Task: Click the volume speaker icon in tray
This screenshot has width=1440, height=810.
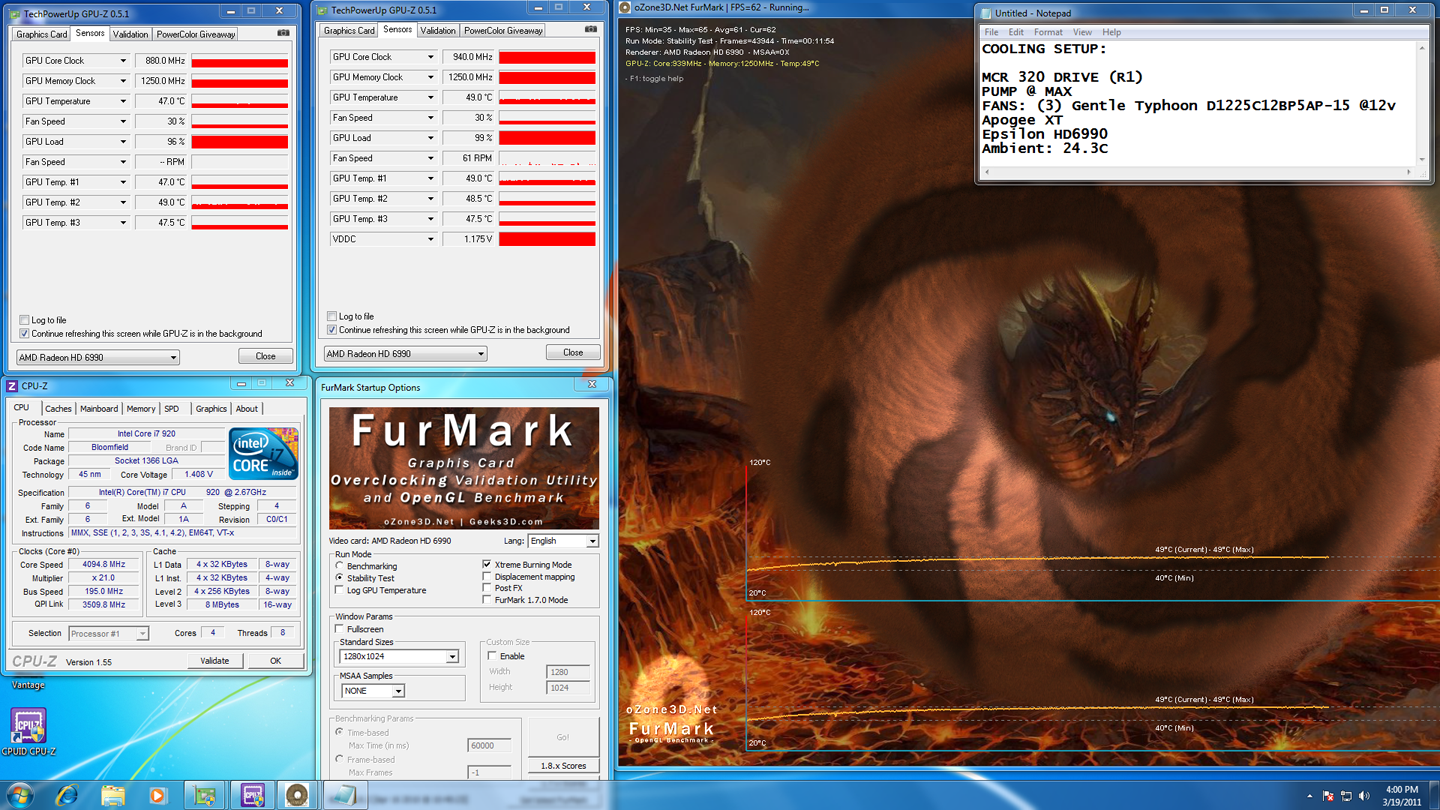Action: pos(1364,796)
